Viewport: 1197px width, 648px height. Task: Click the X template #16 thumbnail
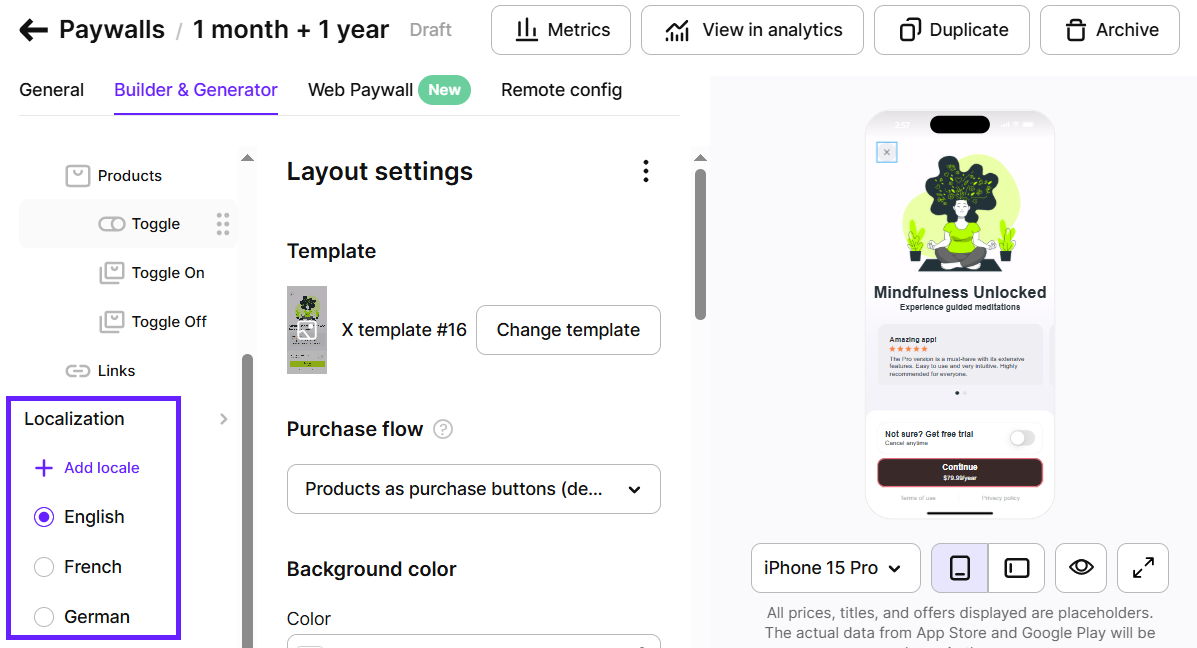click(307, 330)
